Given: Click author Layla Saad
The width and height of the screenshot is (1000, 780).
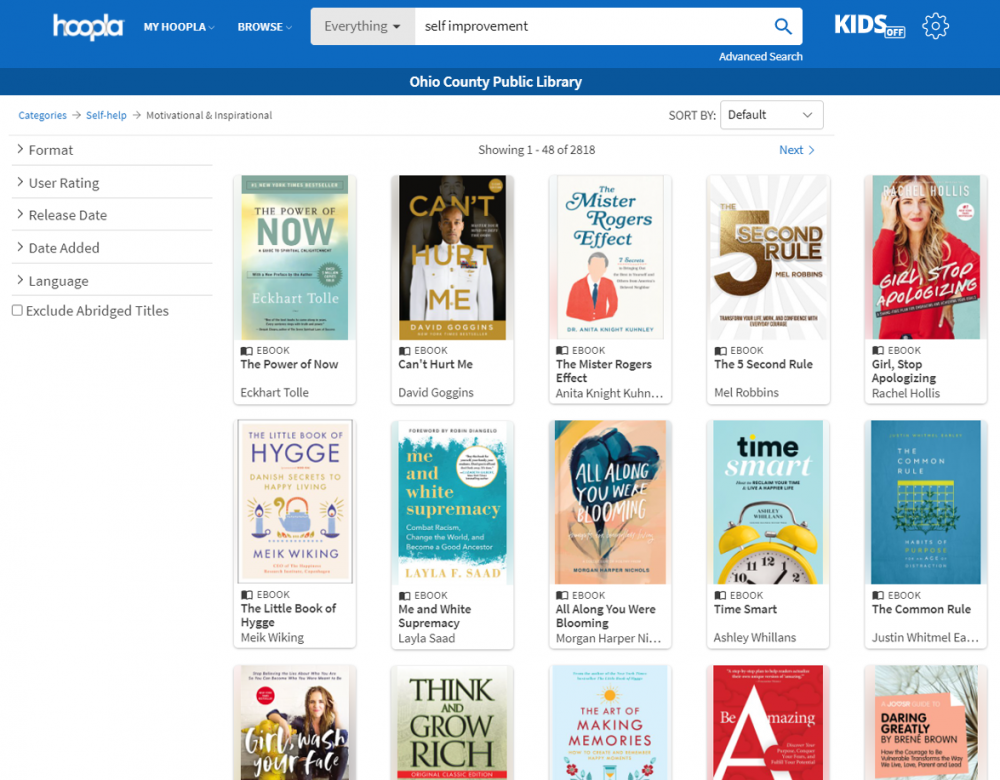Looking at the screenshot, I should [x=427, y=638].
